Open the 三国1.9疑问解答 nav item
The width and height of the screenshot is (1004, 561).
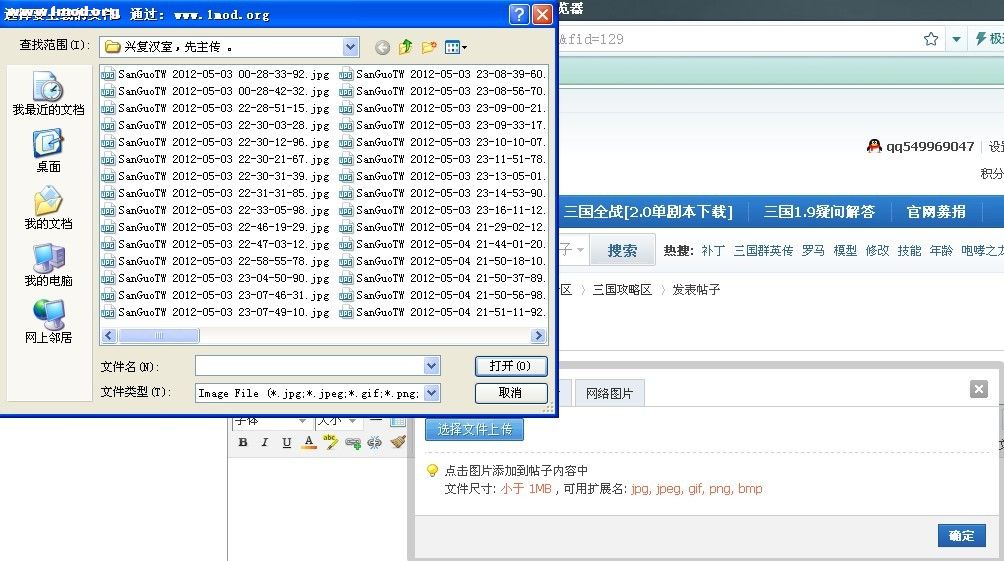(x=819, y=211)
